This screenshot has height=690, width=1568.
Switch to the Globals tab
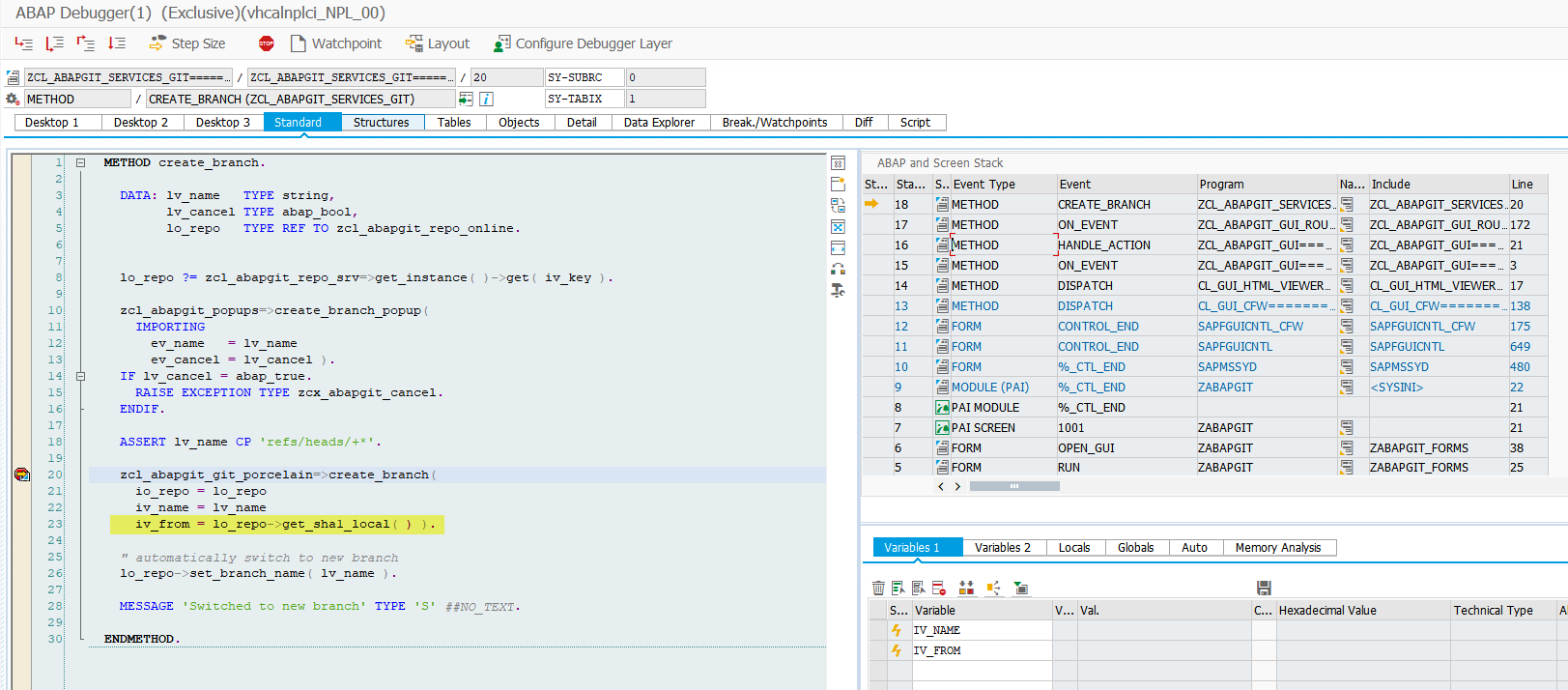1136,548
